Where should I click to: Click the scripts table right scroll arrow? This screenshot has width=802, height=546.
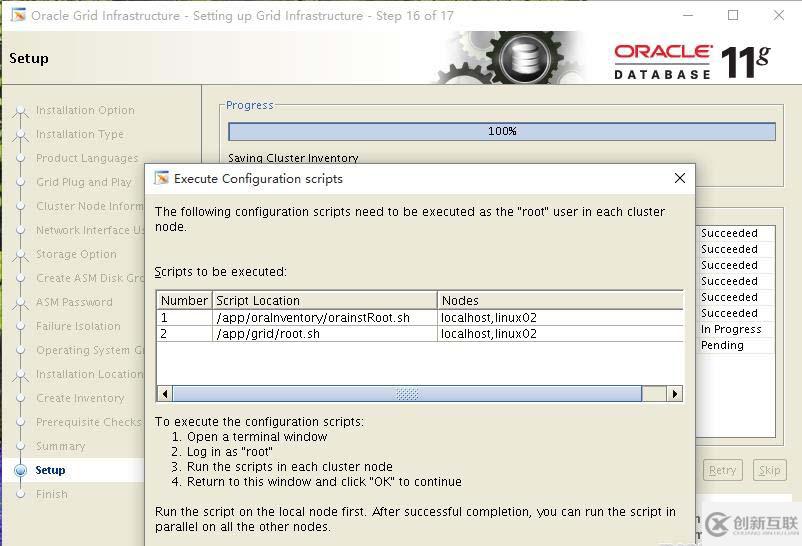click(x=675, y=394)
